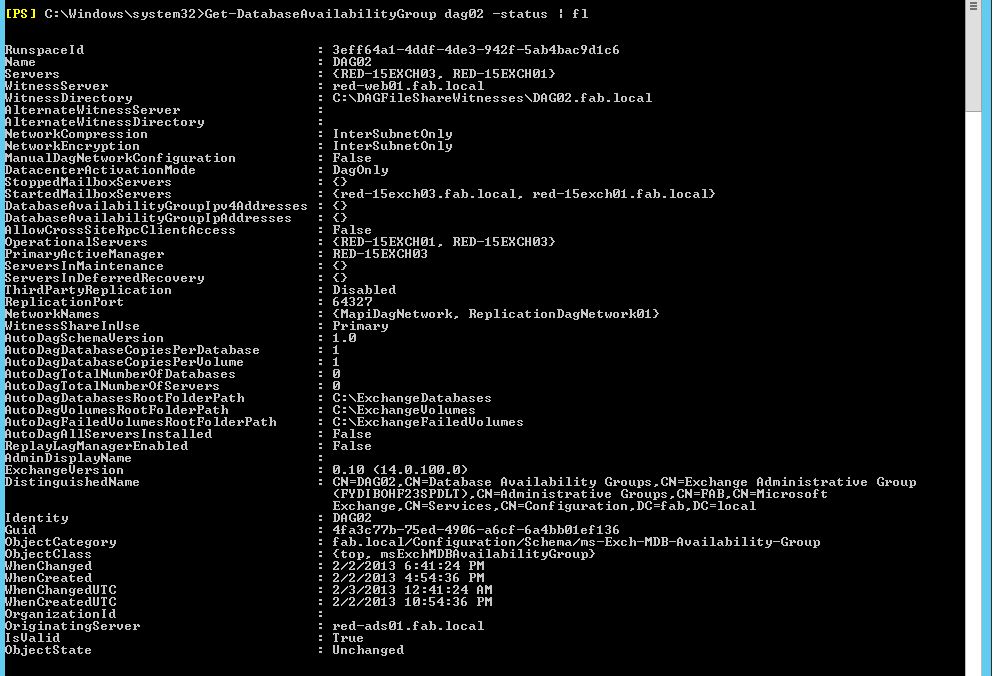Viewport: 993px width, 676px height.
Task: Click the RunspaceId GUID value
Action: point(476,50)
